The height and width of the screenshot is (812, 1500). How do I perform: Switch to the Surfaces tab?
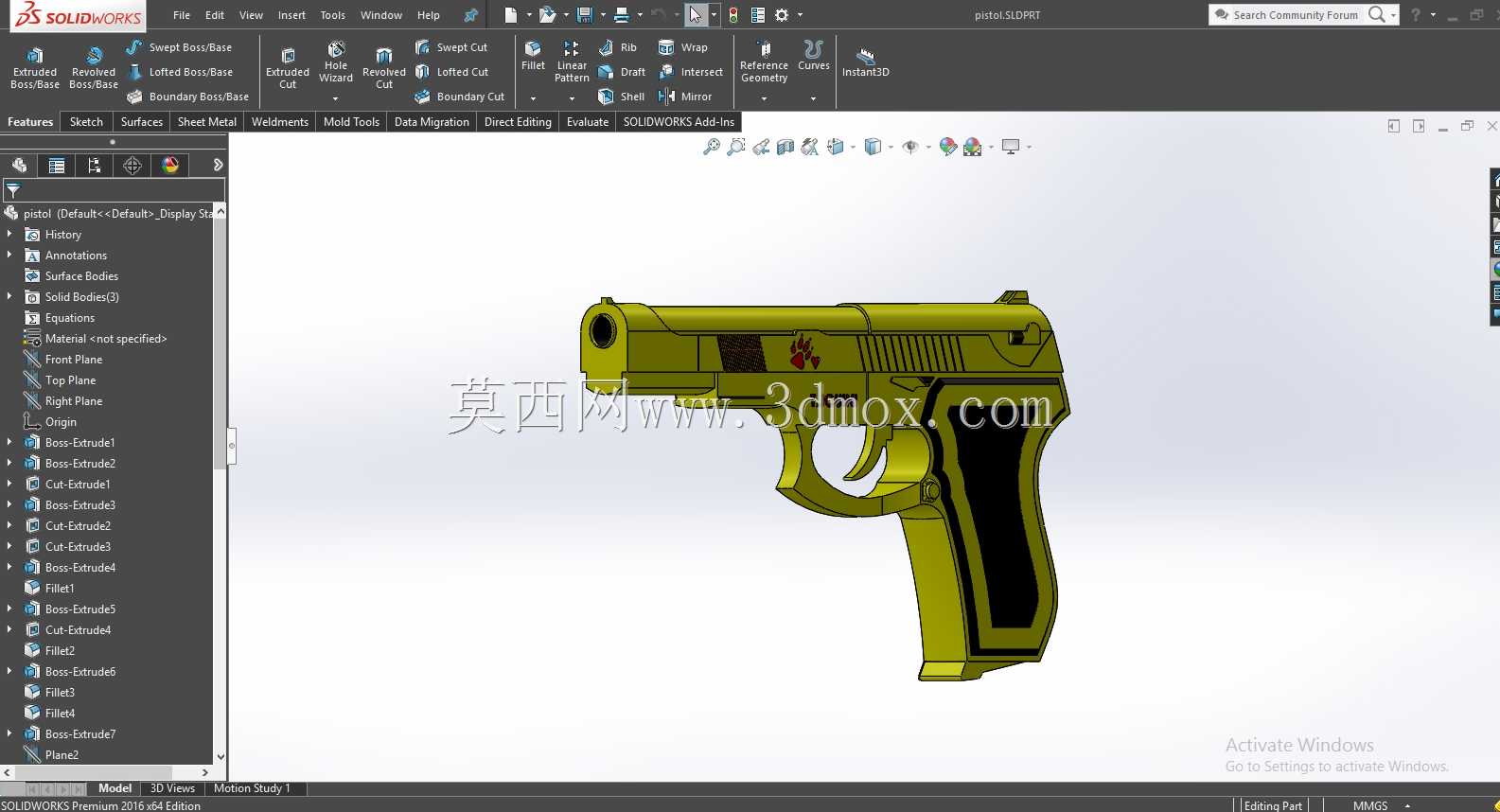point(142,122)
